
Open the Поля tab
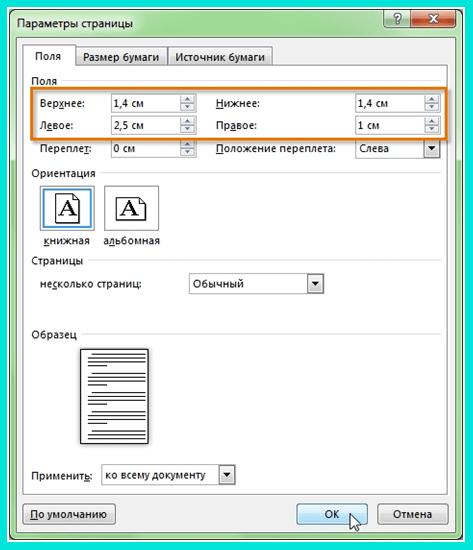tap(48, 56)
